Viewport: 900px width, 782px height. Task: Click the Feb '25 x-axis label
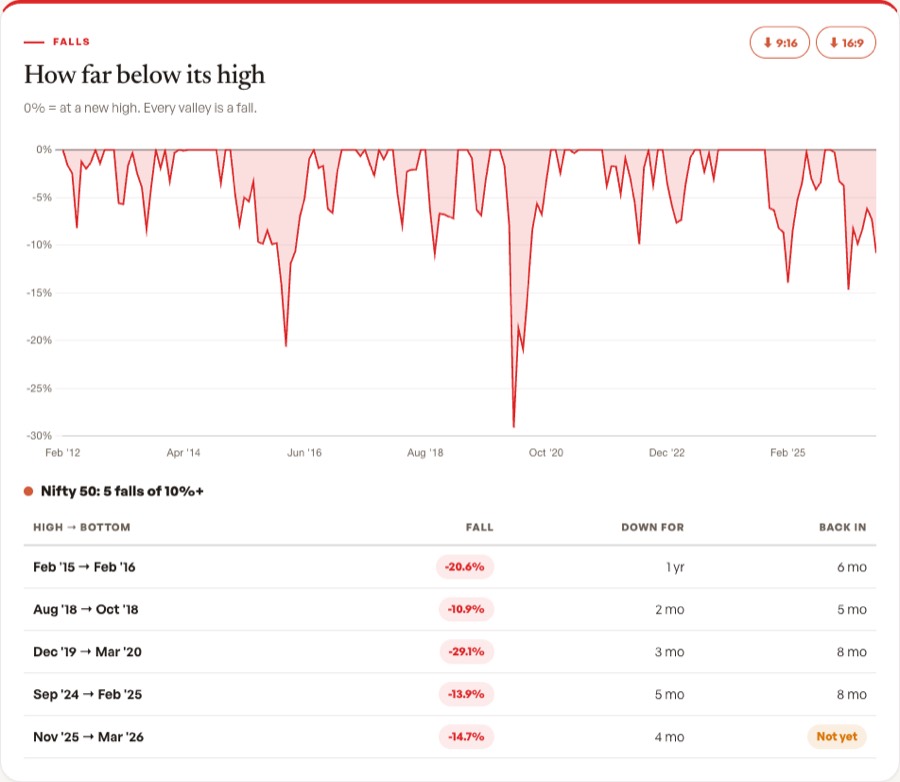point(788,453)
